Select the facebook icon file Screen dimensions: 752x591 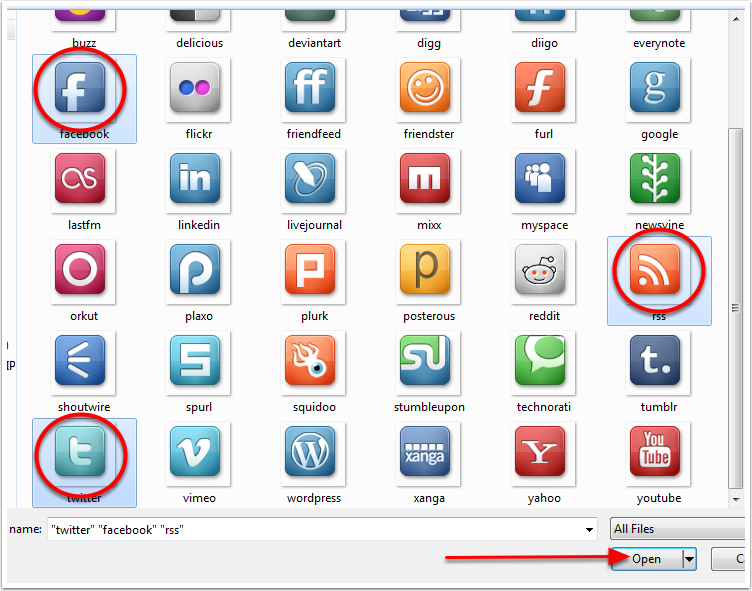pyautogui.click(x=80, y=87)
